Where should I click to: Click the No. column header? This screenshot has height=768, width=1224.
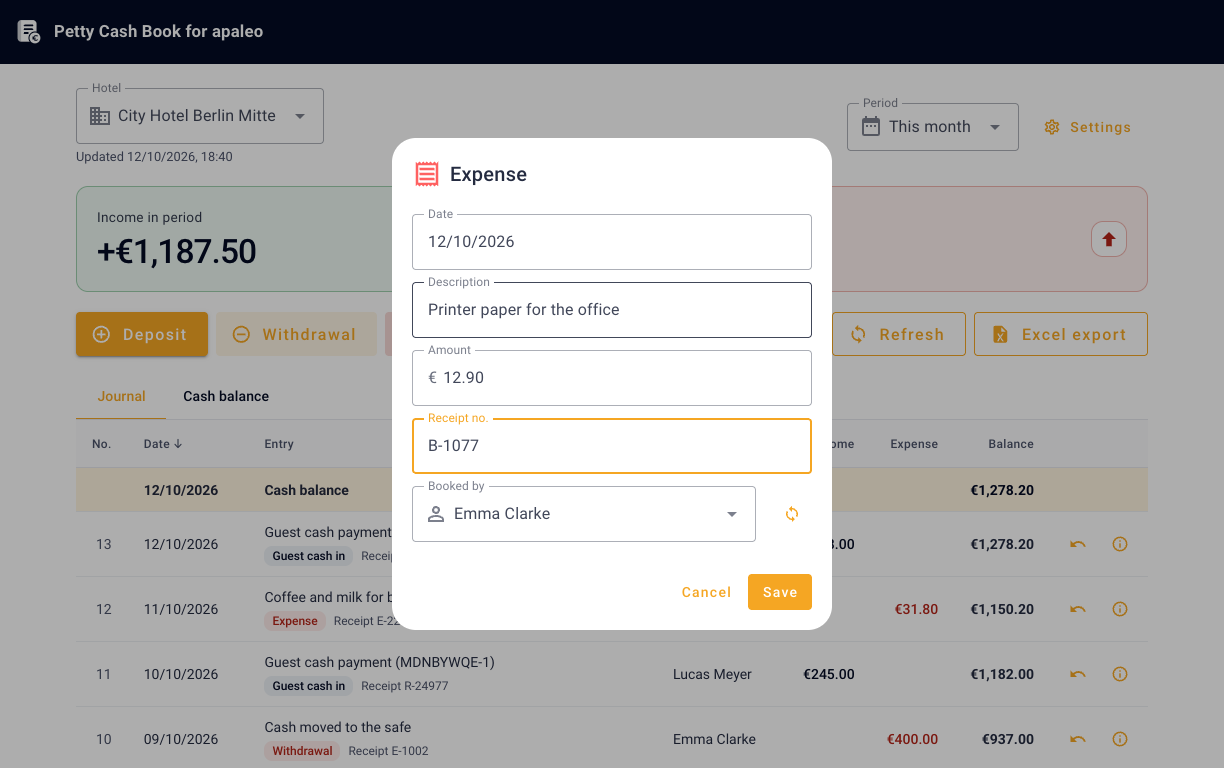(101, 444)
